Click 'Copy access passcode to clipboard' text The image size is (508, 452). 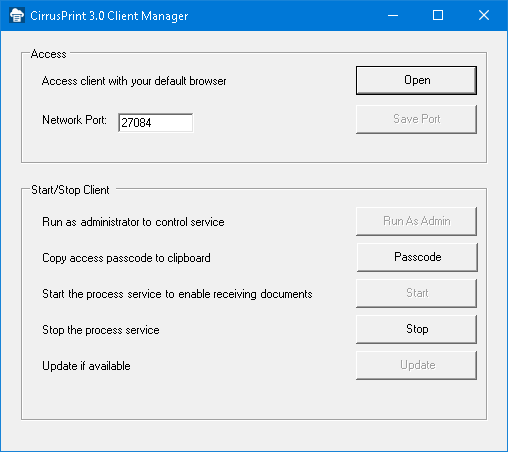click(126, 258)
